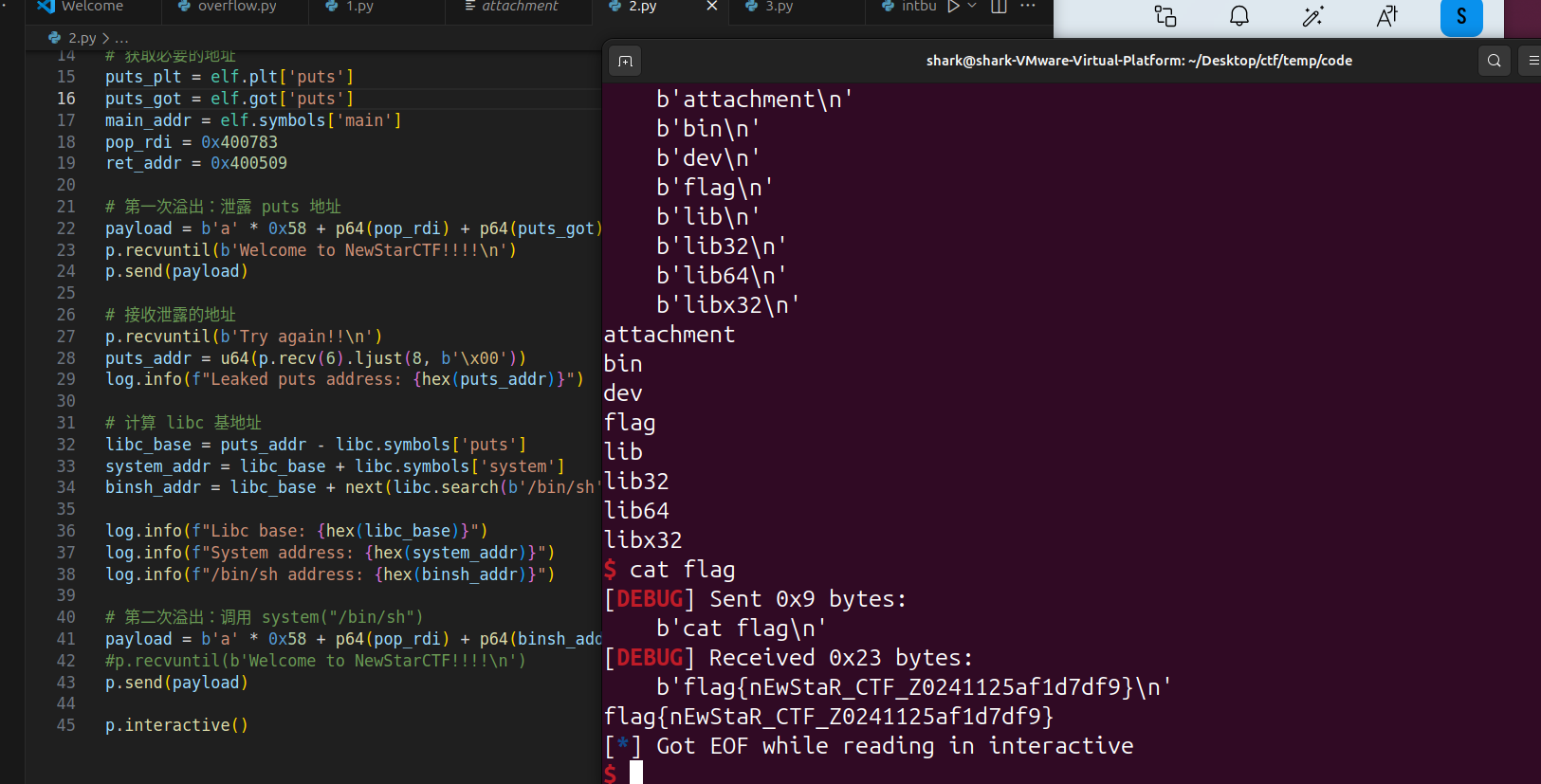Click the plain flag{nEwStaR_CTF...} output line
This screenshot has width=1541, height=784.
click(x=829, y=717)
